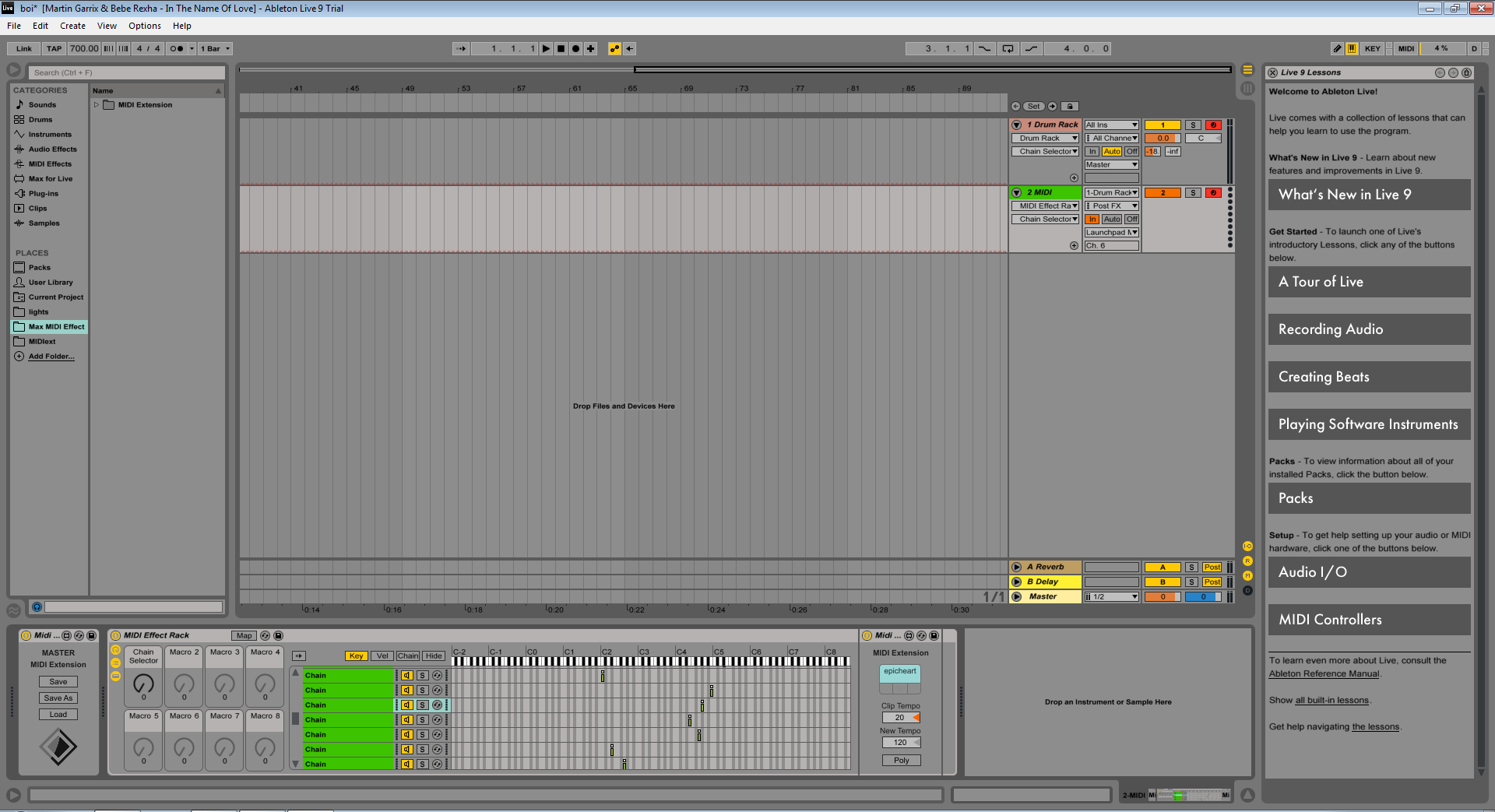
Task: Click Show Devices icon in MIDI Effect Rack
Action: point(115,677)
